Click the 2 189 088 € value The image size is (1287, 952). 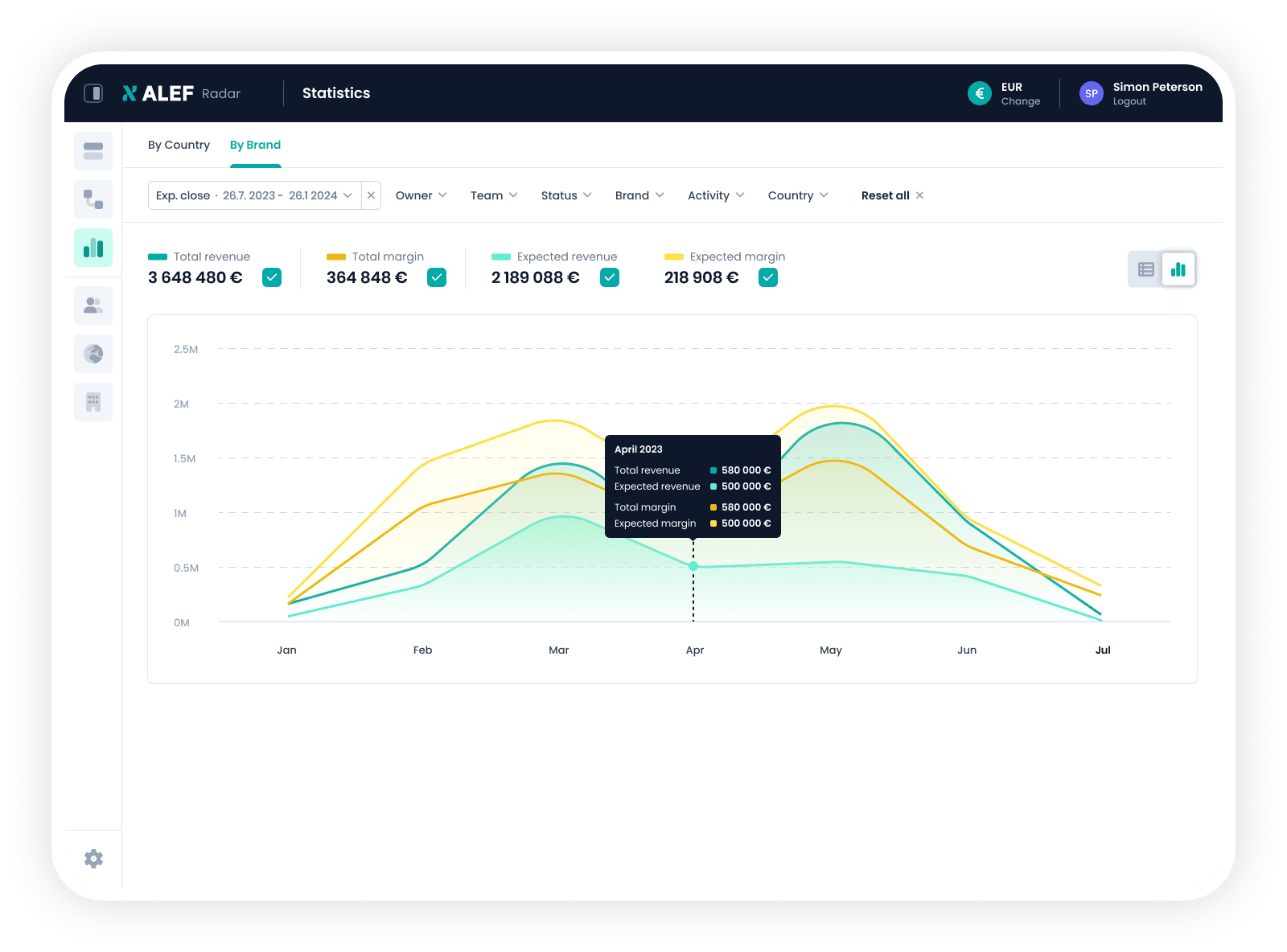click(x=536, y=277)
